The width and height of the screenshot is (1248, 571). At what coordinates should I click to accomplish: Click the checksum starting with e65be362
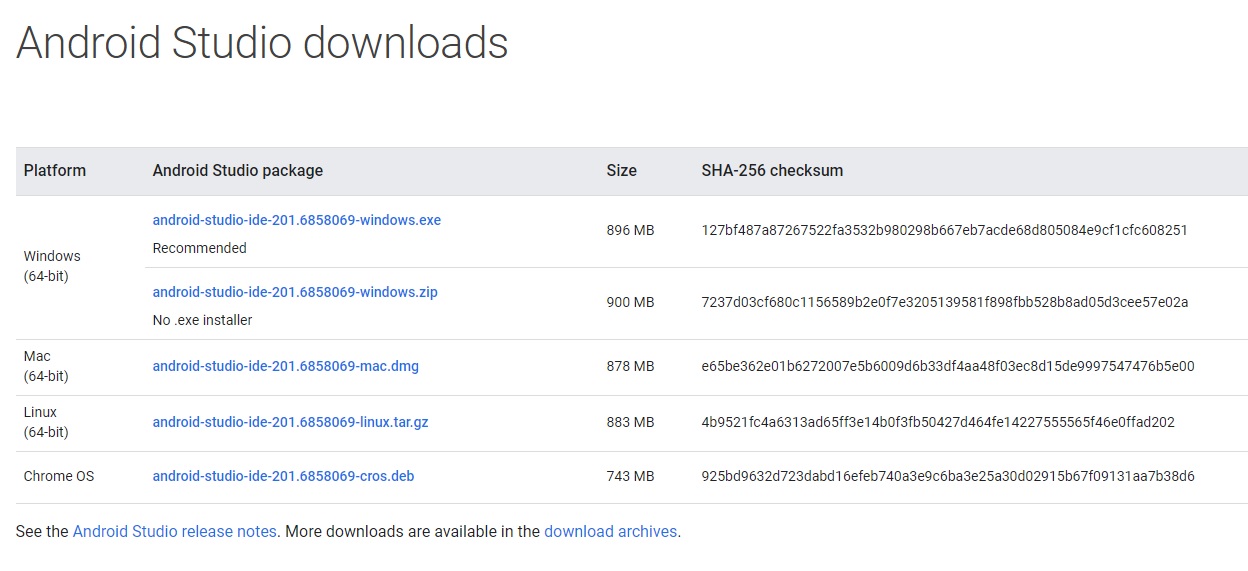point(948,366)
